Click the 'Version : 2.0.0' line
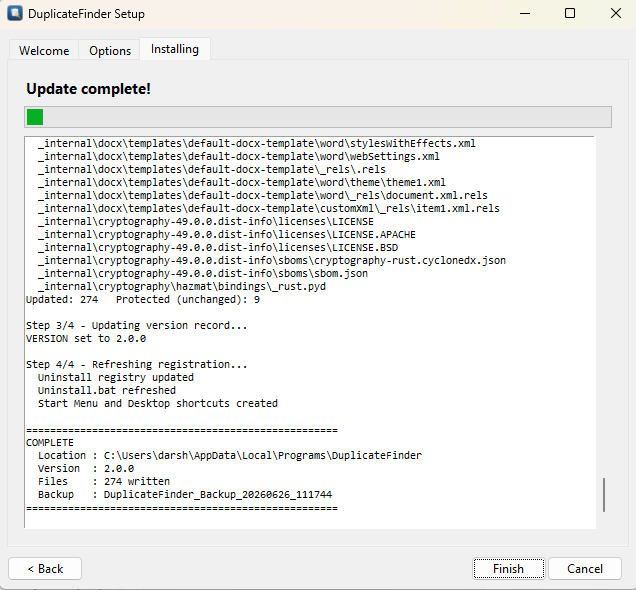The image size is (636, 590). [86, 468]
